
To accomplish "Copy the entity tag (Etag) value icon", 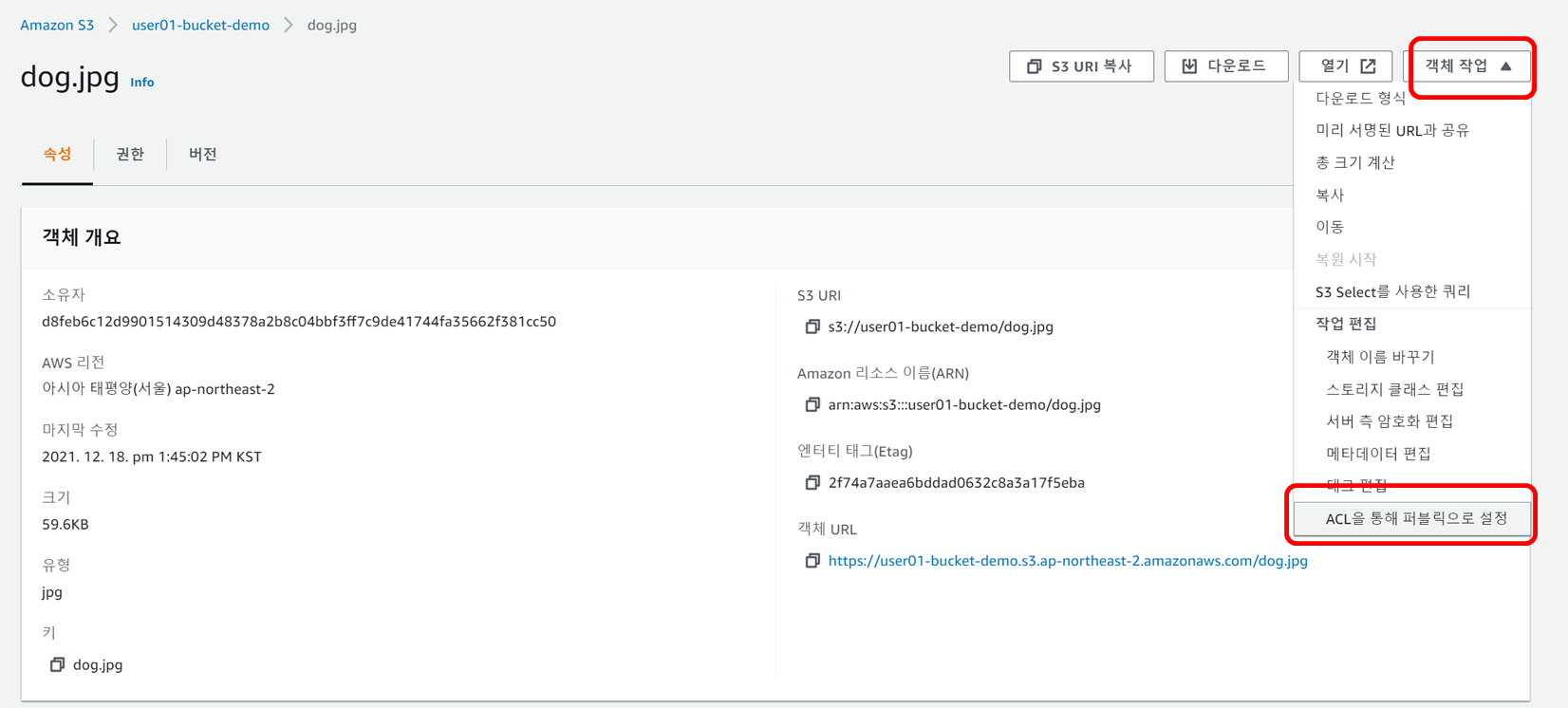I will [x=812, y=482].
